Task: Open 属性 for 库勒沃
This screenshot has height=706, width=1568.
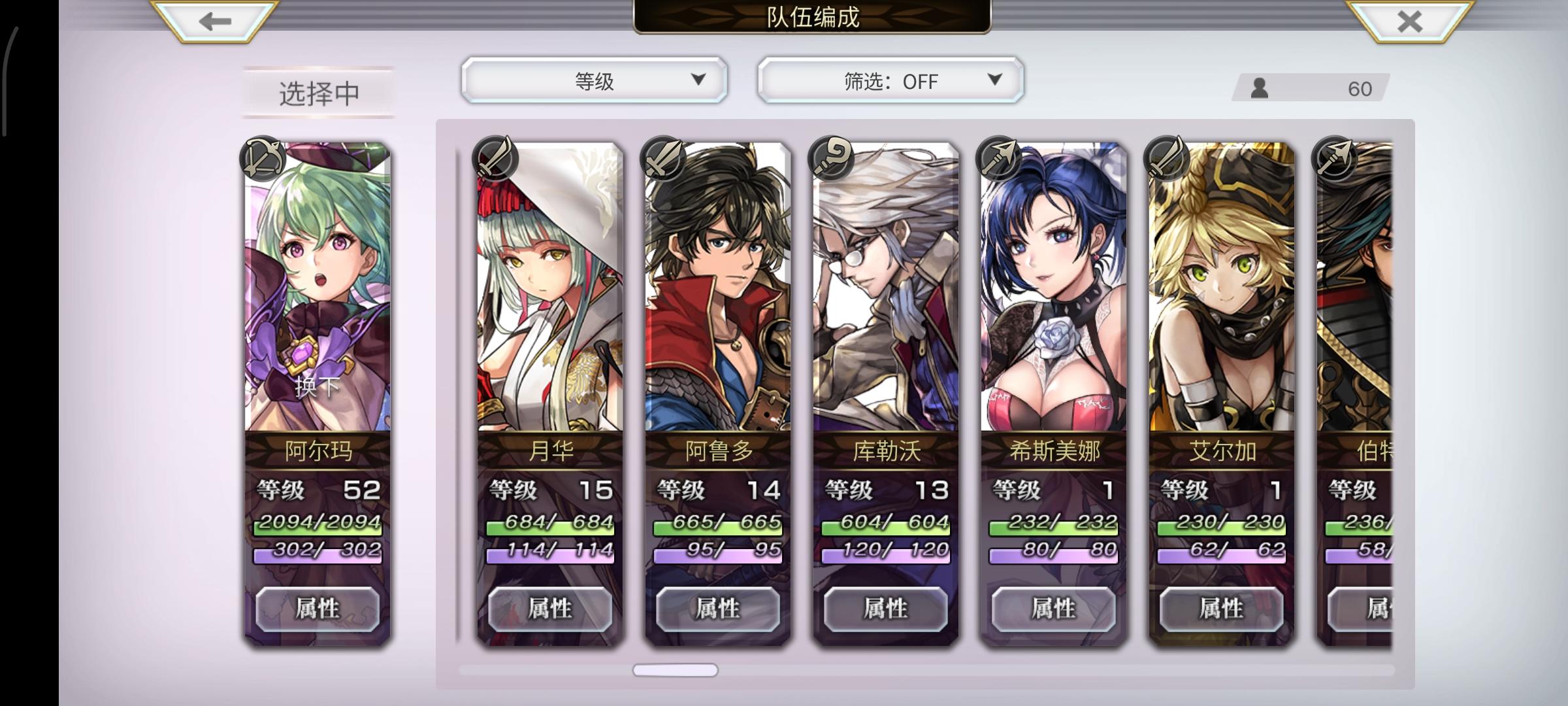Action: [886, 609]
